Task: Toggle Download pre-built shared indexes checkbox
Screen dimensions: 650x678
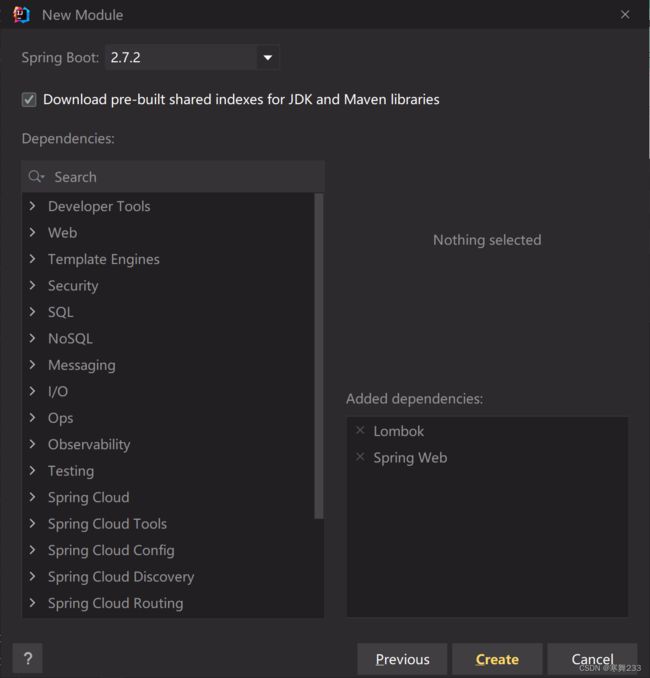Action: click(x=29, y=99)
